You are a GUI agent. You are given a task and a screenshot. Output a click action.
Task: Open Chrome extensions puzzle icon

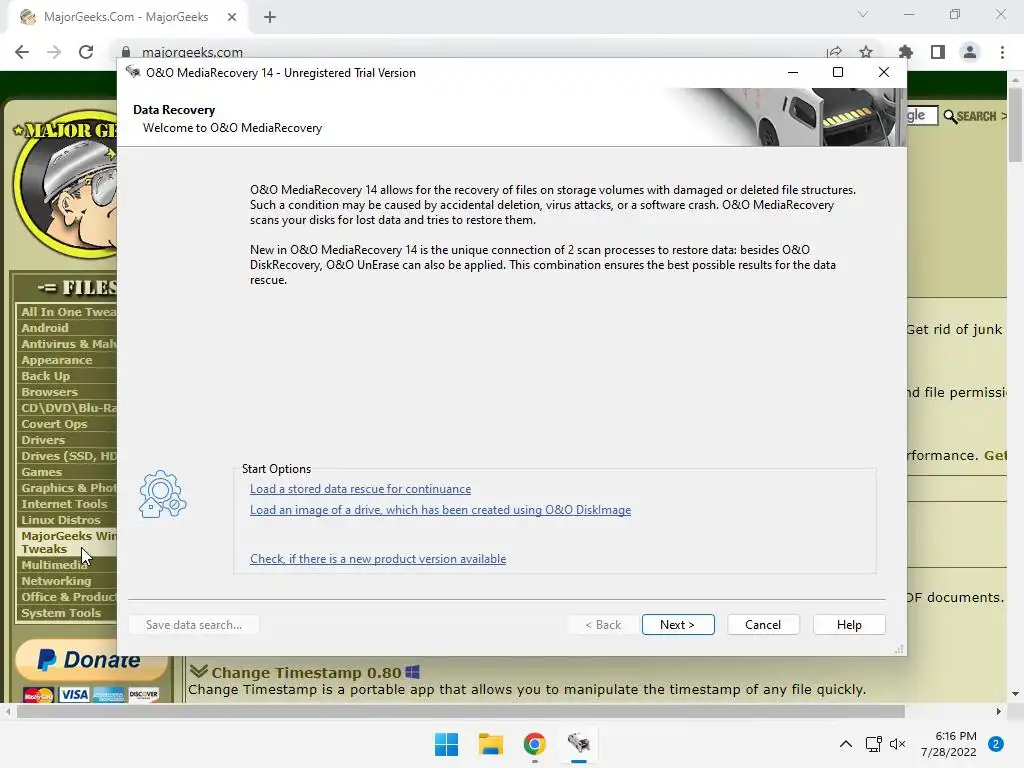coord(906,52)
